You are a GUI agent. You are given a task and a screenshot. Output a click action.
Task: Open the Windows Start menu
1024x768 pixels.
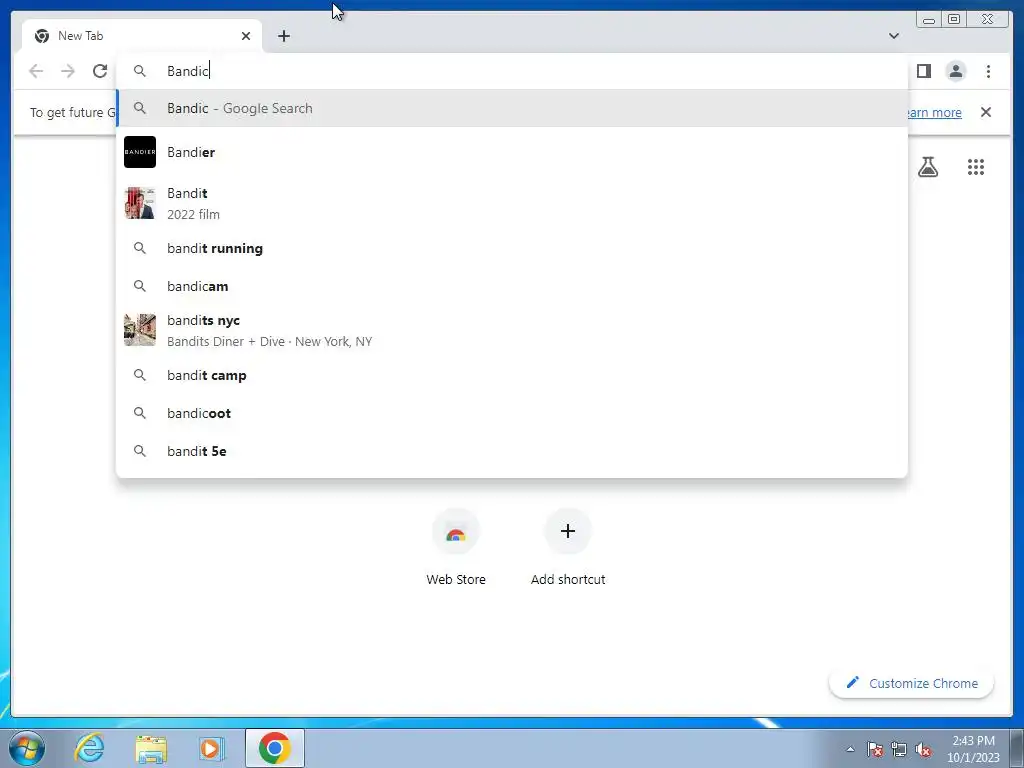click(27, 748)
